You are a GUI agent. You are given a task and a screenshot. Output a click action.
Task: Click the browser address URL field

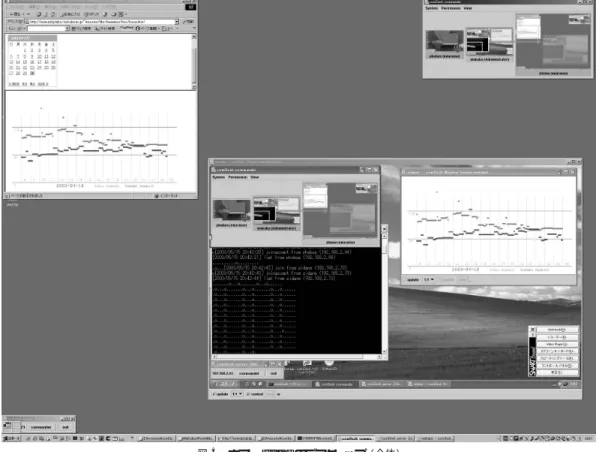pyautogui.click(x=100, y=22)
